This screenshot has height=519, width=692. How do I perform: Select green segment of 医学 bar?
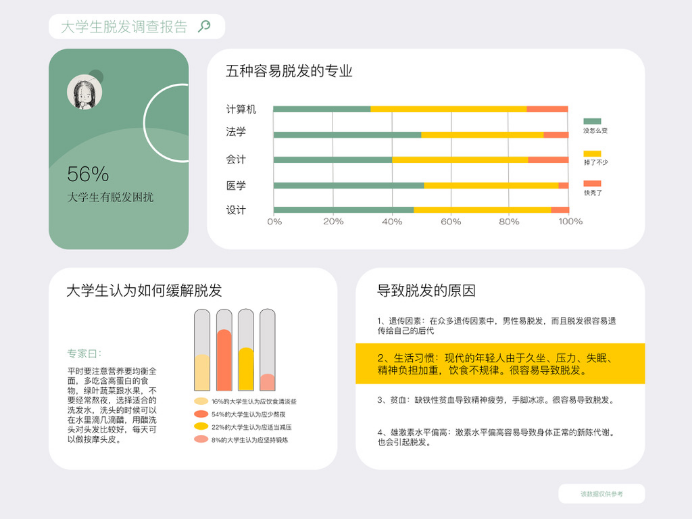(x=349, y=186)
